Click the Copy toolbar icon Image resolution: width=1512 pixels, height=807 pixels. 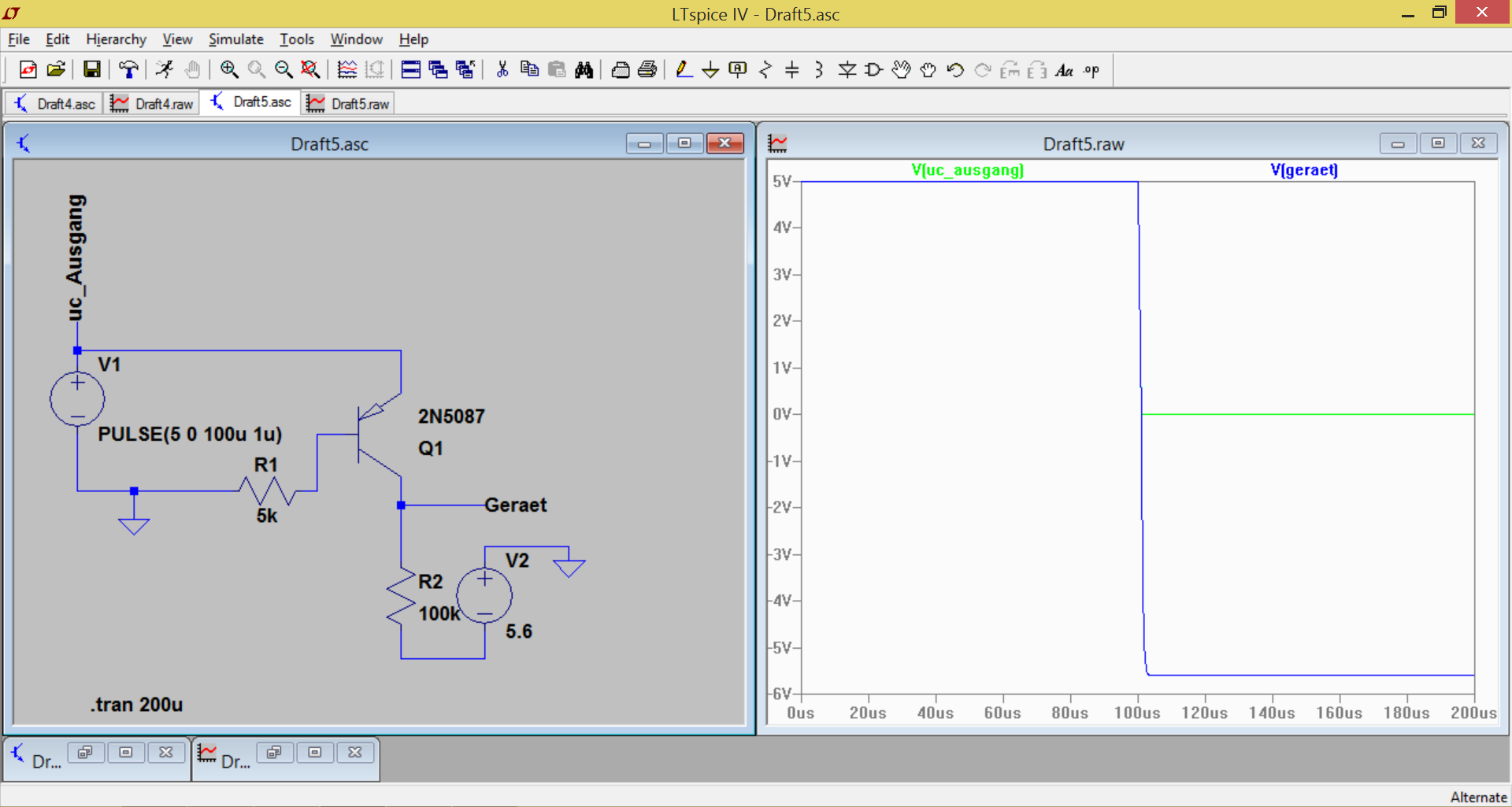[x=530, y=70]
